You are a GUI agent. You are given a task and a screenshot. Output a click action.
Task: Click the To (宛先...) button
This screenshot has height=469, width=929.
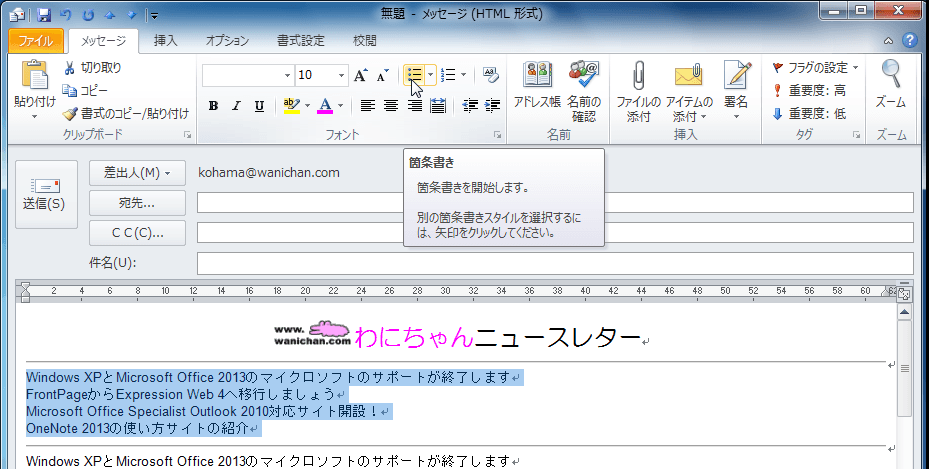tap(137, 203)
